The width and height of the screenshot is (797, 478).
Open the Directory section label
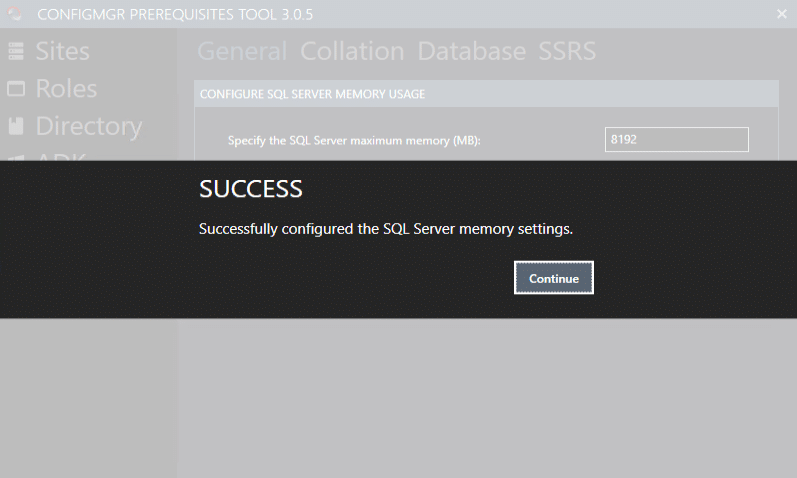[x=88, y=126]
